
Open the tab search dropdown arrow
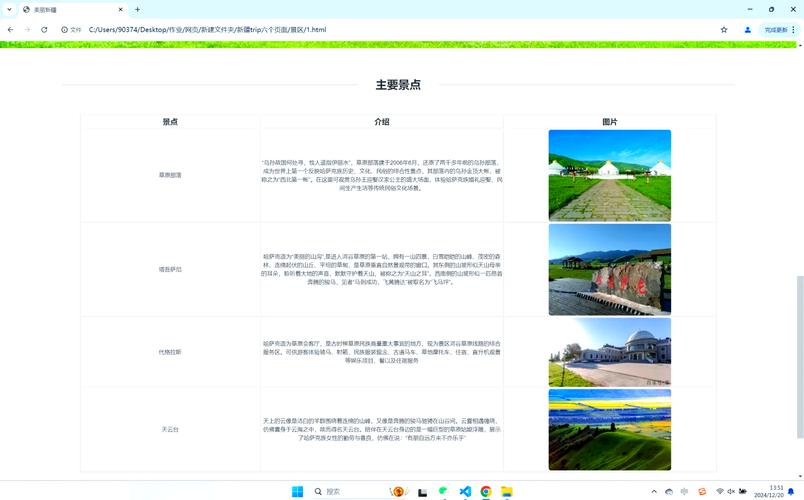pos(9,9)
